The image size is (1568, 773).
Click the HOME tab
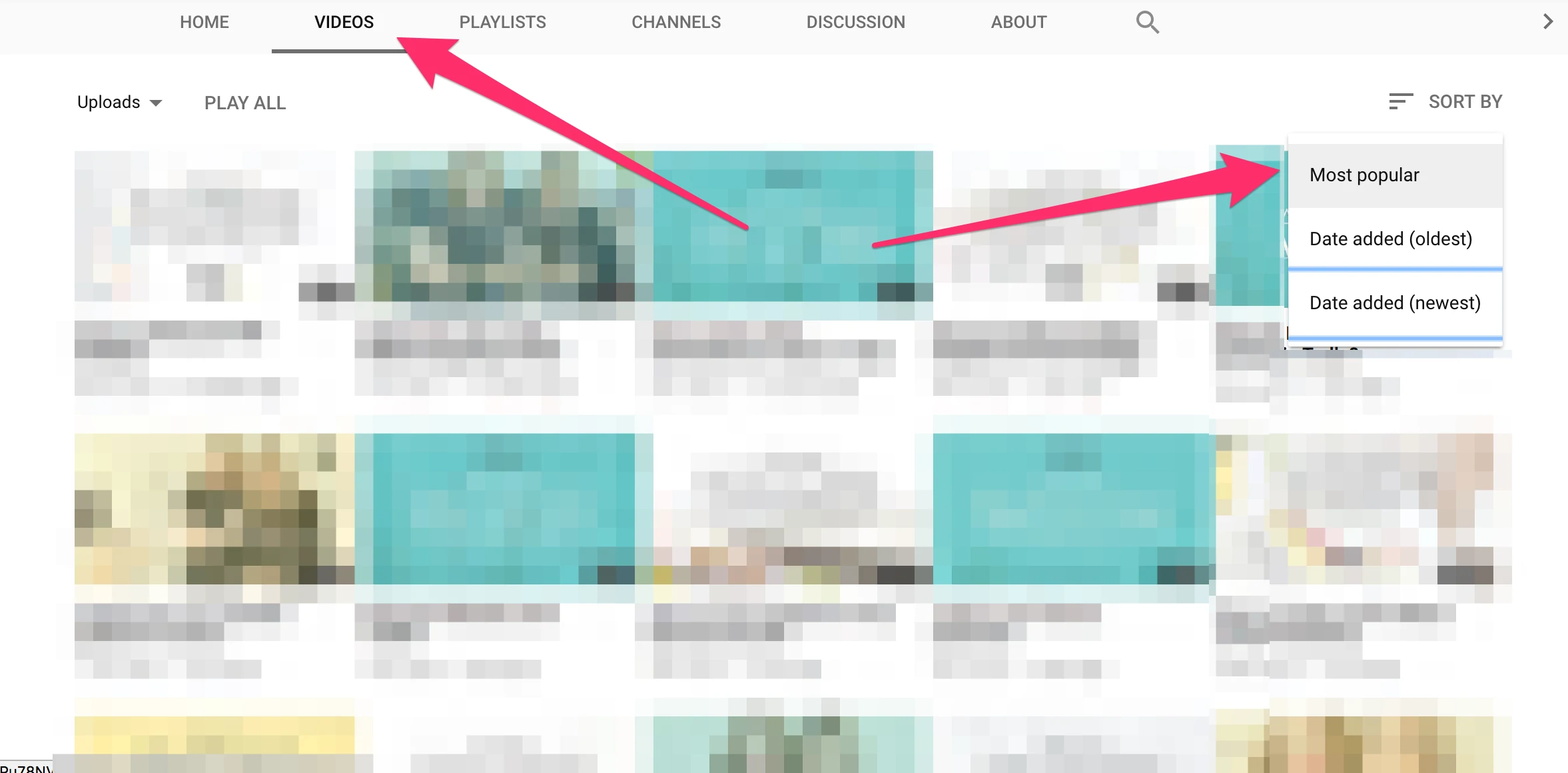coord(204,21)
